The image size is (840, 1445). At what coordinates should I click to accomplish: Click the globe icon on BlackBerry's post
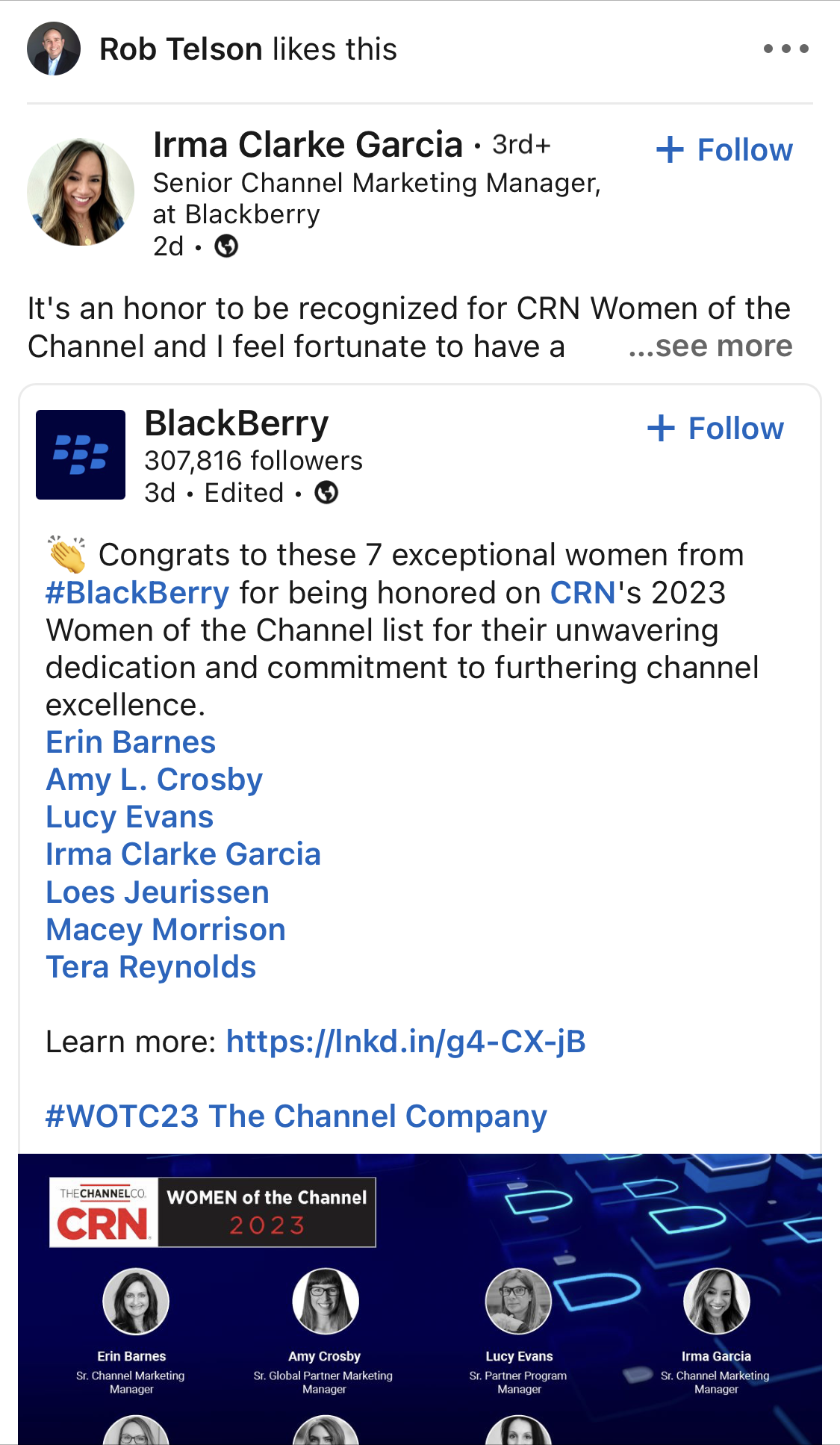click(326, 493)
